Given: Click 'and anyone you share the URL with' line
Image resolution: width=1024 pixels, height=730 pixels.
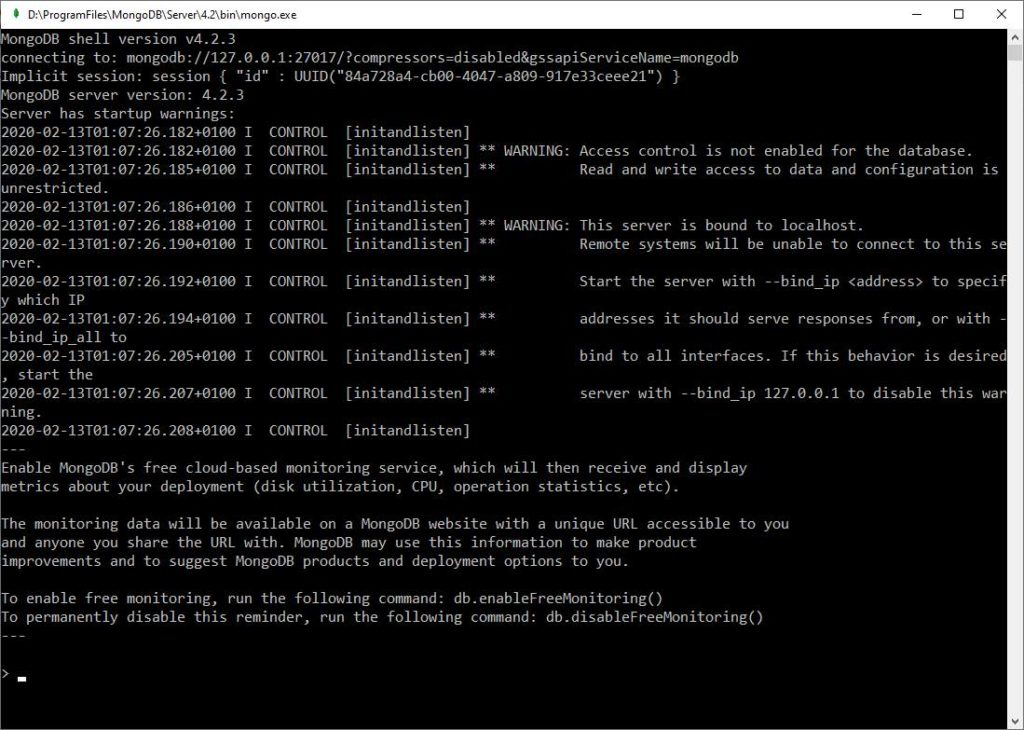Looking at the screenshot, I should click(349, 543).
